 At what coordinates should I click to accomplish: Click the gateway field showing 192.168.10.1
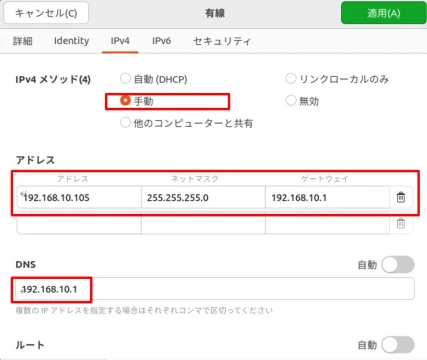click(x=327, y=198)
